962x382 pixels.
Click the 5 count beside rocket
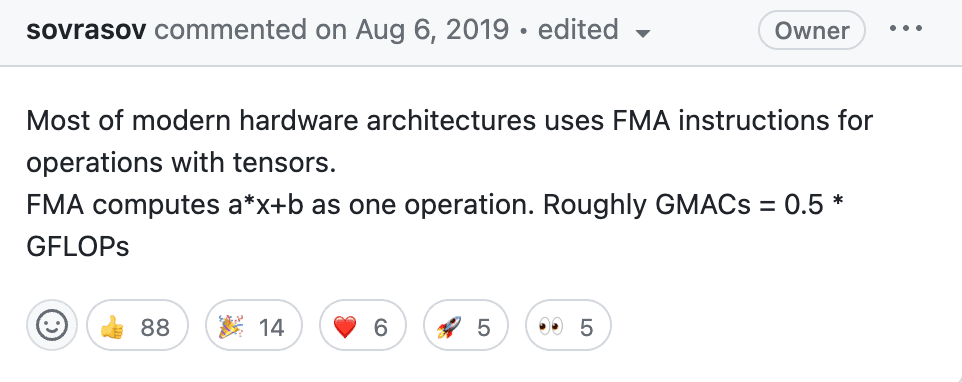483,327
